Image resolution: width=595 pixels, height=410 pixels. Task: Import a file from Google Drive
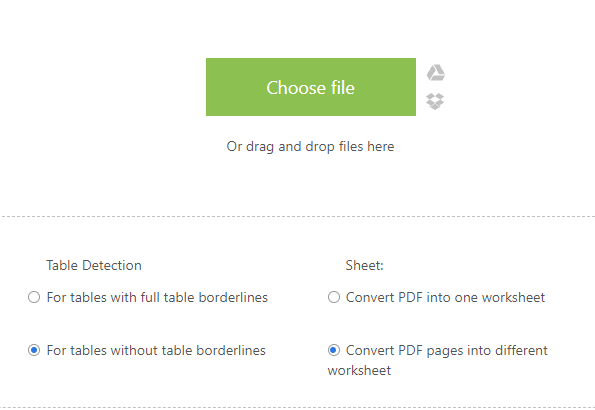click(436, 73)
